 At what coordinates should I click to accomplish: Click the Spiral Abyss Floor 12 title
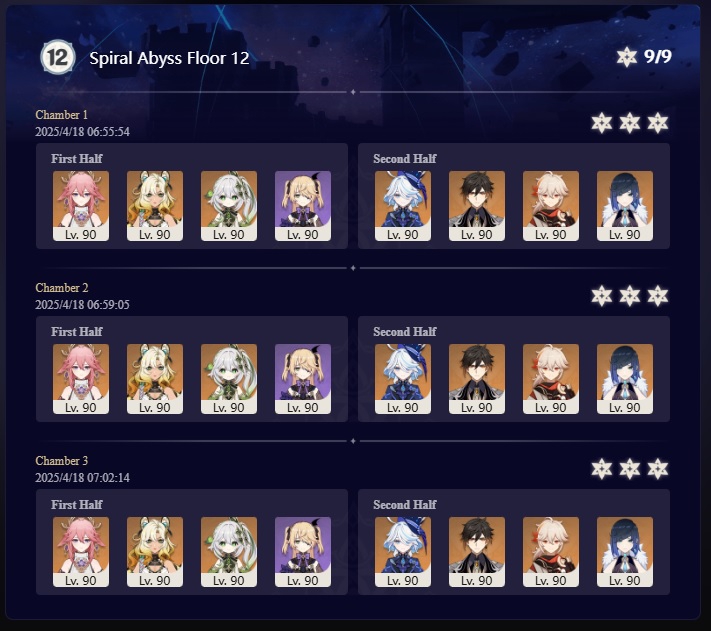[x=169, y=58]
